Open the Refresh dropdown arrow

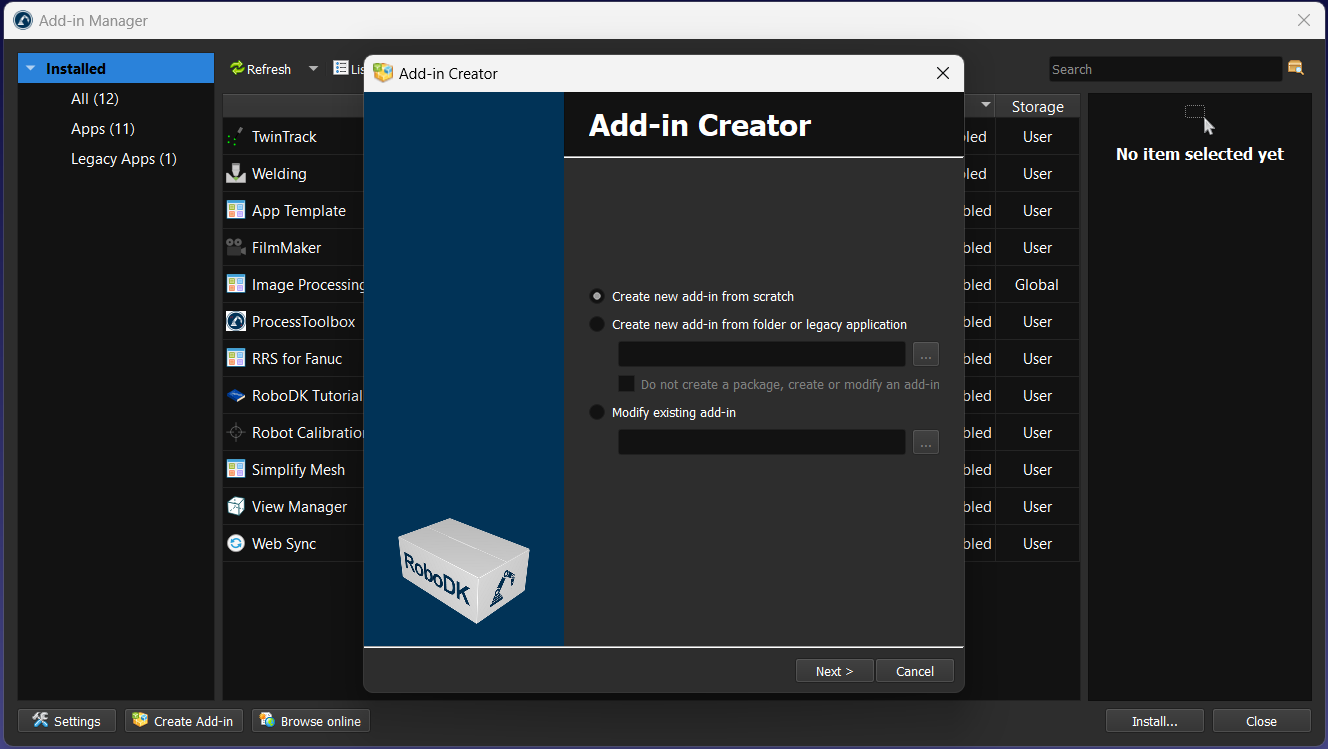click(313, 69)
